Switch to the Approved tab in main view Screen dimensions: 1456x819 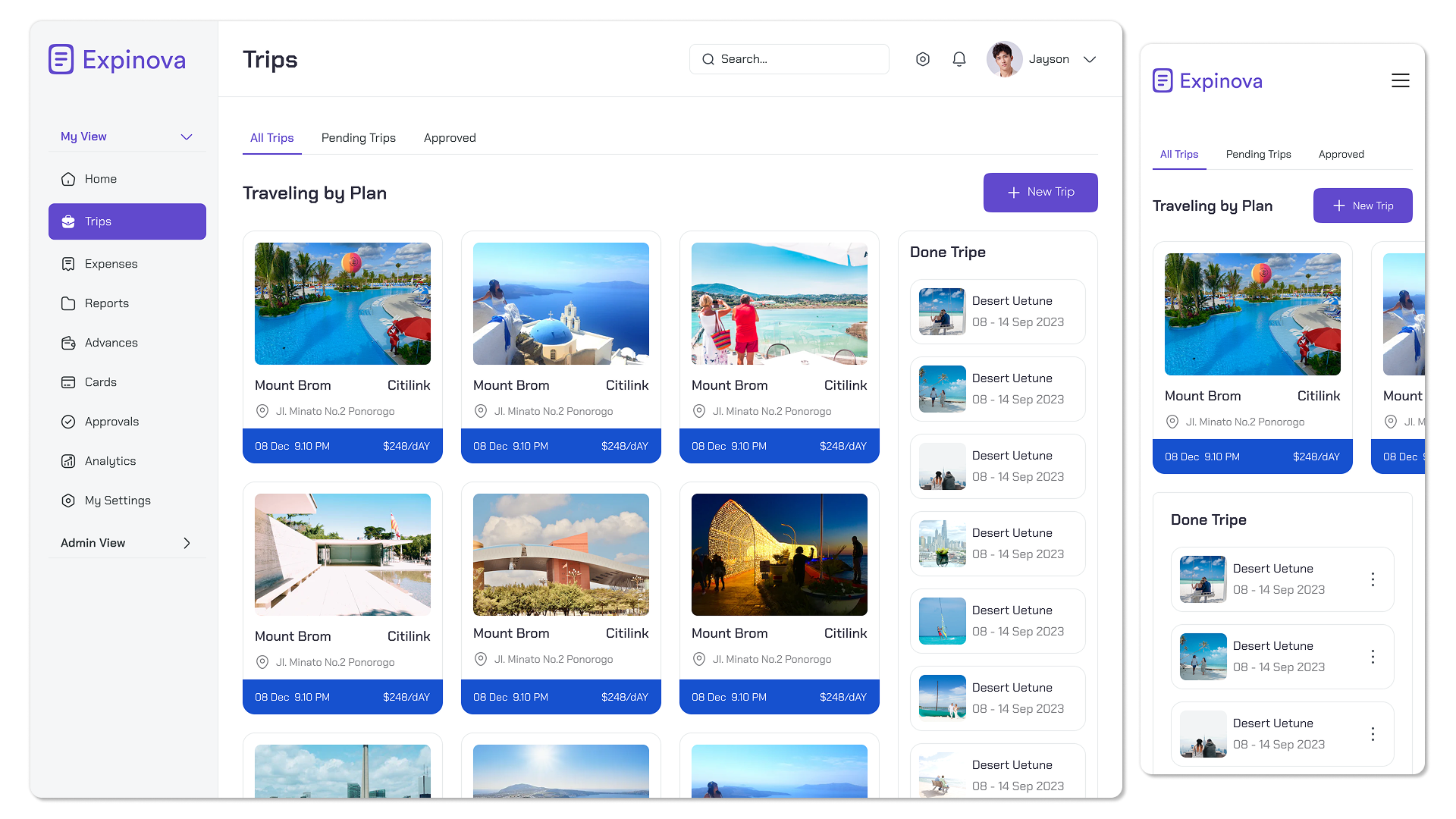pos(450,138)
